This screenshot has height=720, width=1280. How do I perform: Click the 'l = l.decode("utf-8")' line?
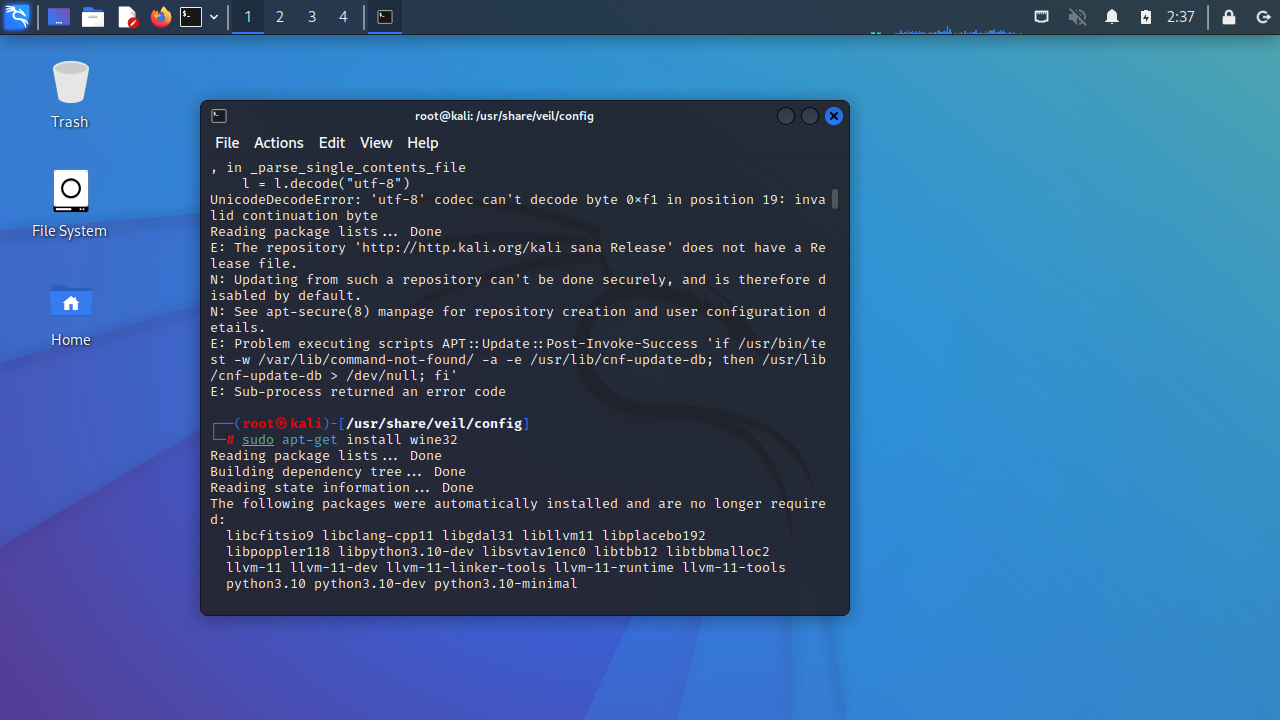click(326, 183)
